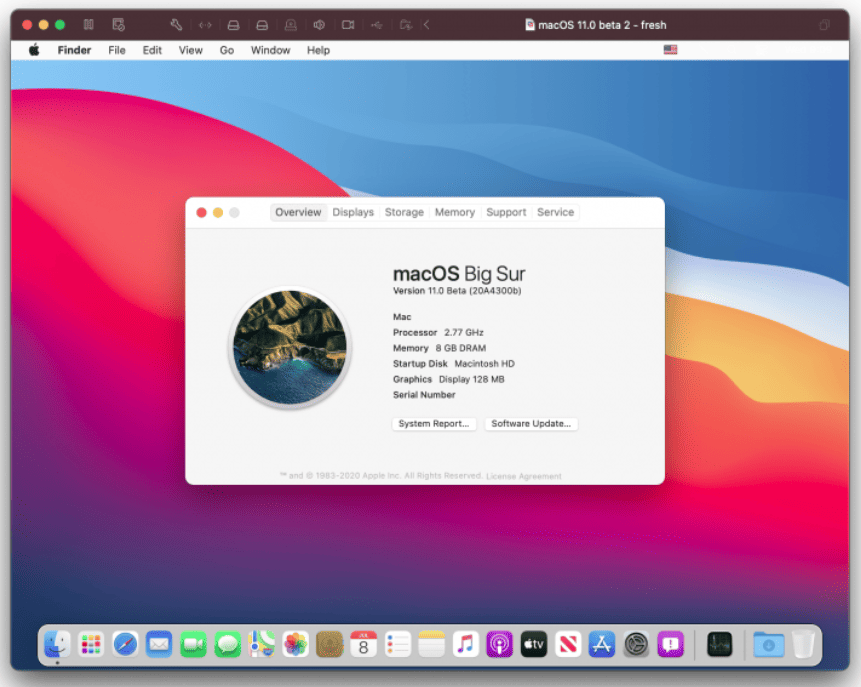The height and width of the screenshot is (687, 861).
Task: Click the US flag input source icon
Action: point(670,50)
